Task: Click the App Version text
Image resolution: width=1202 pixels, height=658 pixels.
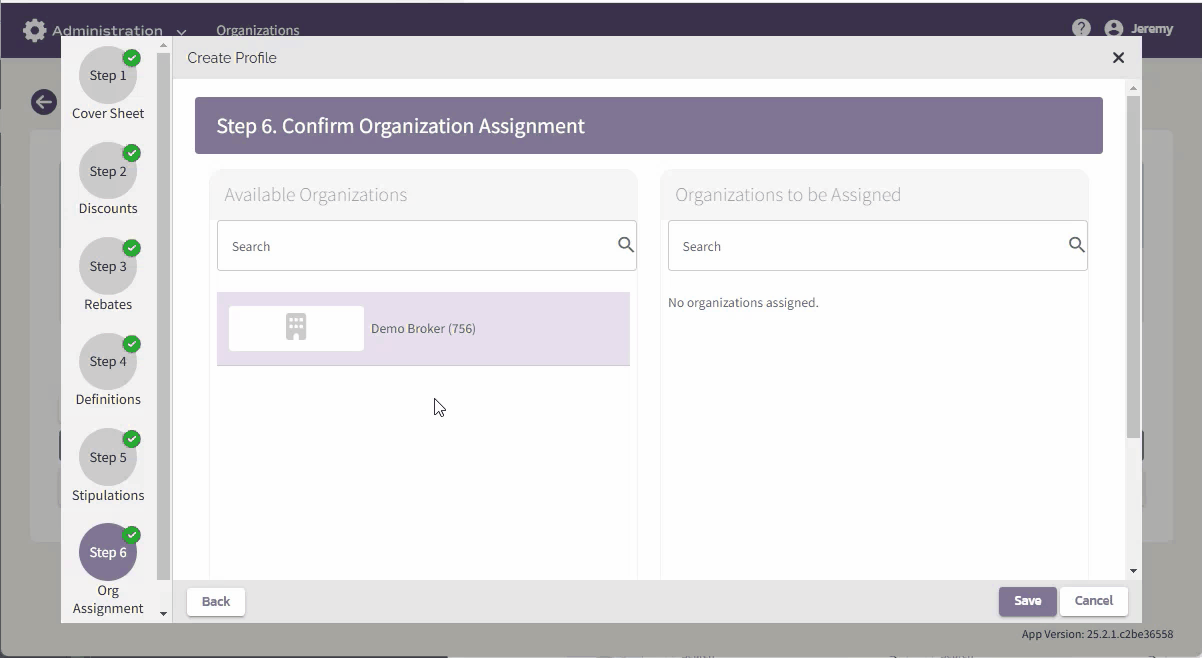Action: tap(1097, 634)
